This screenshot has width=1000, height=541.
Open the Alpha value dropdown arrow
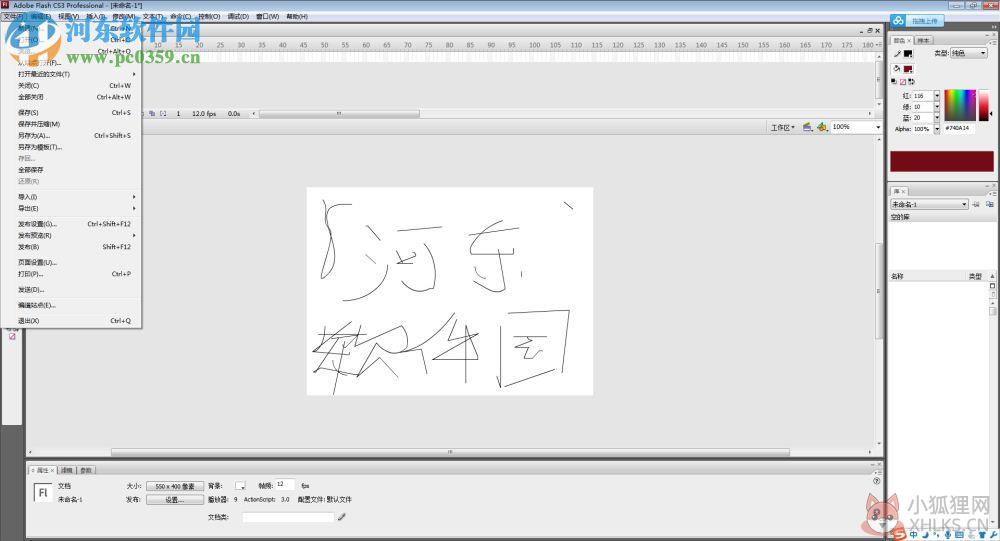937,129
